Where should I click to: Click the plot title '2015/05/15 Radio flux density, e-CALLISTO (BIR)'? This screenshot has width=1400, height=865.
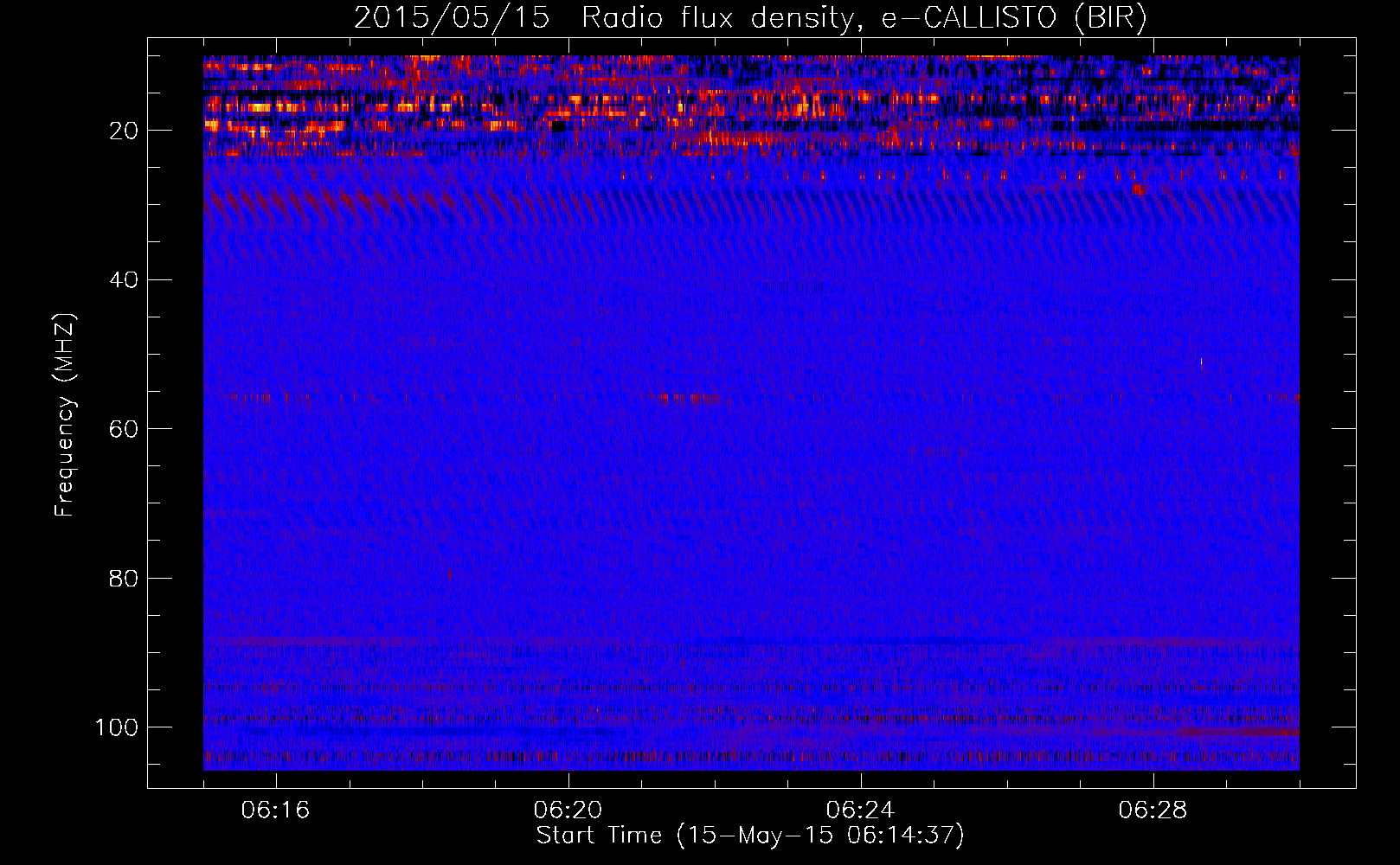tap(750, 18)
